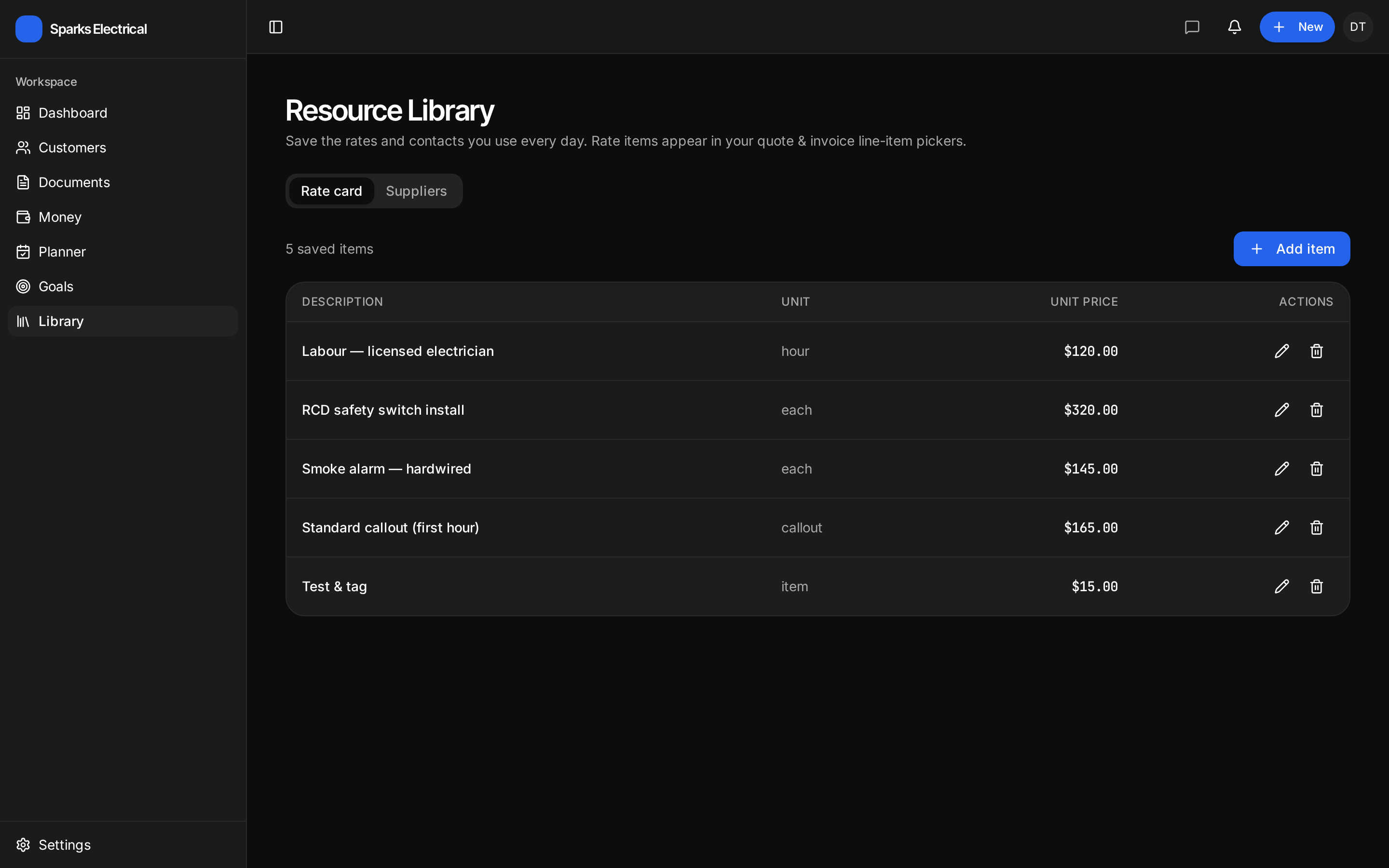Click the New button in header
The width and height of the screenshot is (1389, 868).
coord(1296,27)
